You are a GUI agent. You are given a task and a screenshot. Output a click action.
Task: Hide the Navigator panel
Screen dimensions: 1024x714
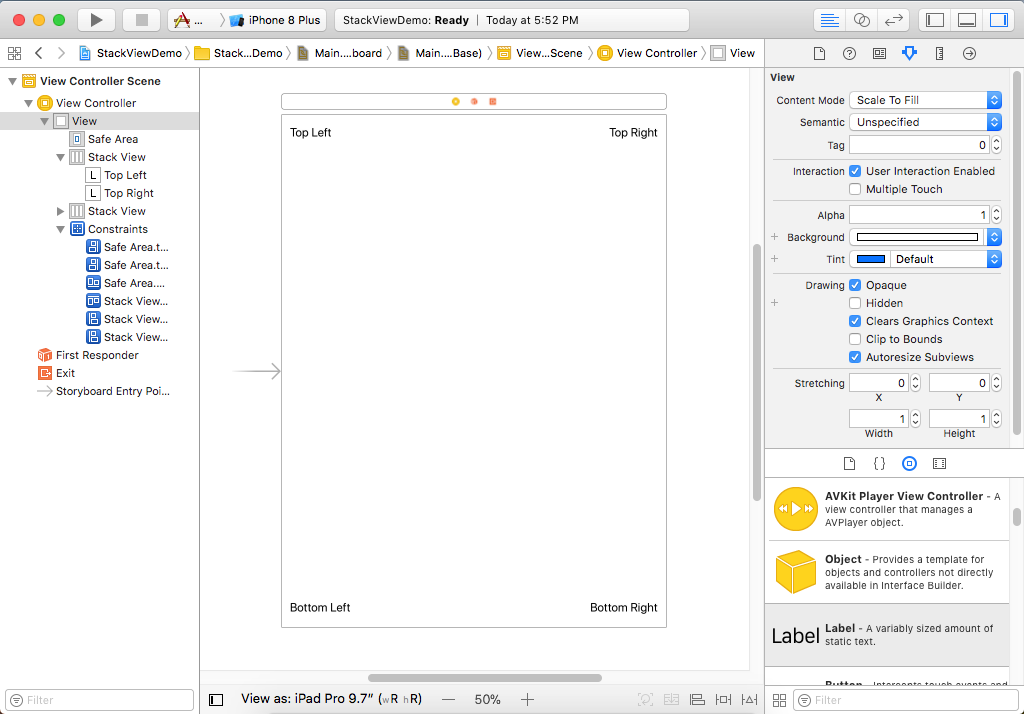pyautogui.click(x=935, y=20)
